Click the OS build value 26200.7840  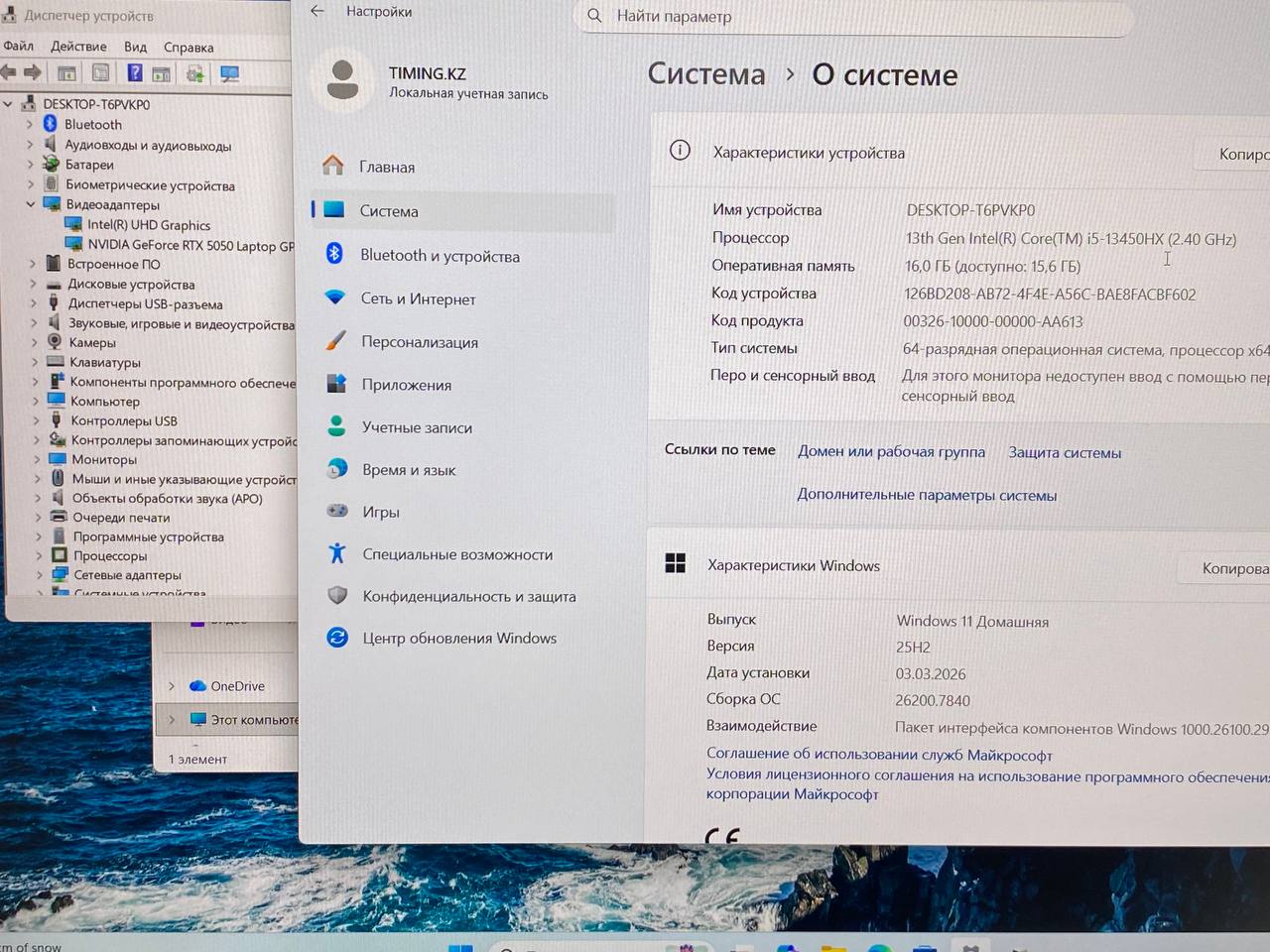tap(933, 700)
